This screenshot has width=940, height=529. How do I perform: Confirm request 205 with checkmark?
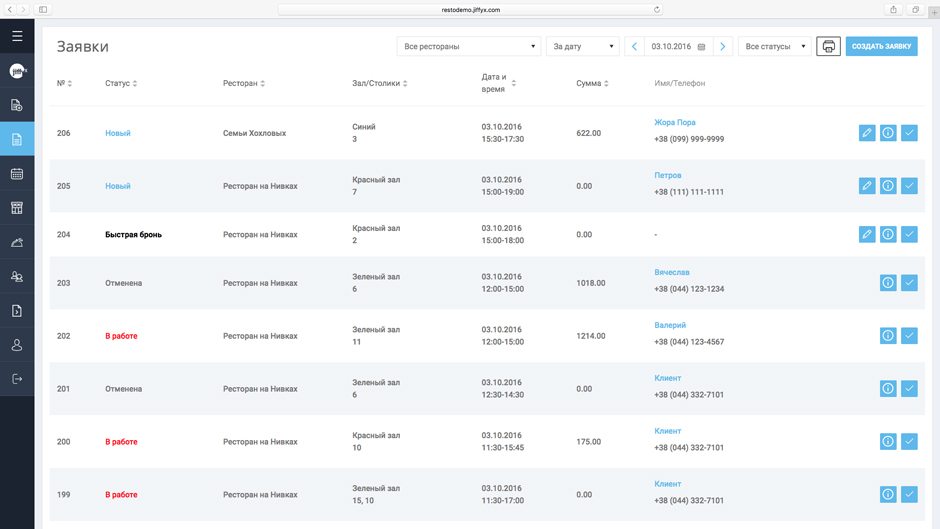pyautogui.click(x=909, y=186)
